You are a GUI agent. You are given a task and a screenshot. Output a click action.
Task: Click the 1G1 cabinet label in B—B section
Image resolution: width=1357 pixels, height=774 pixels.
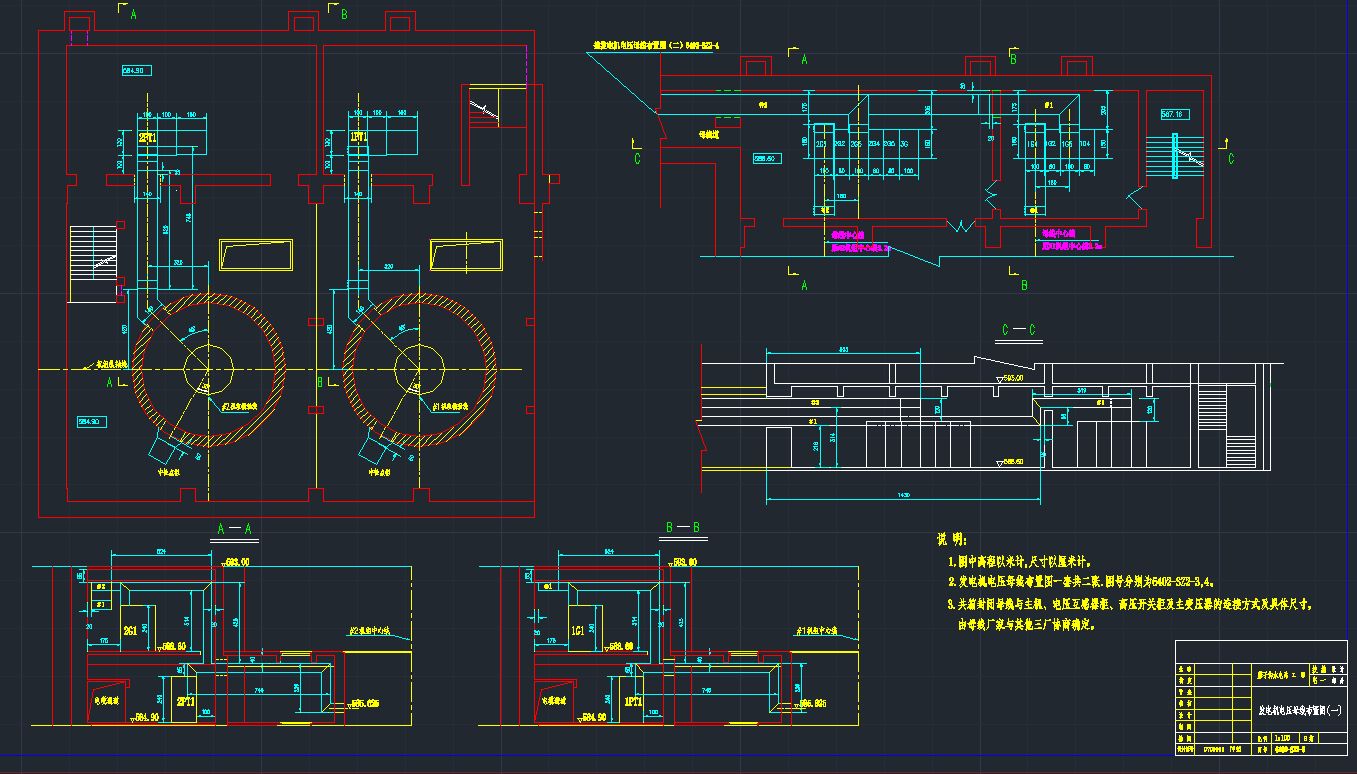[x=578, y=631]
